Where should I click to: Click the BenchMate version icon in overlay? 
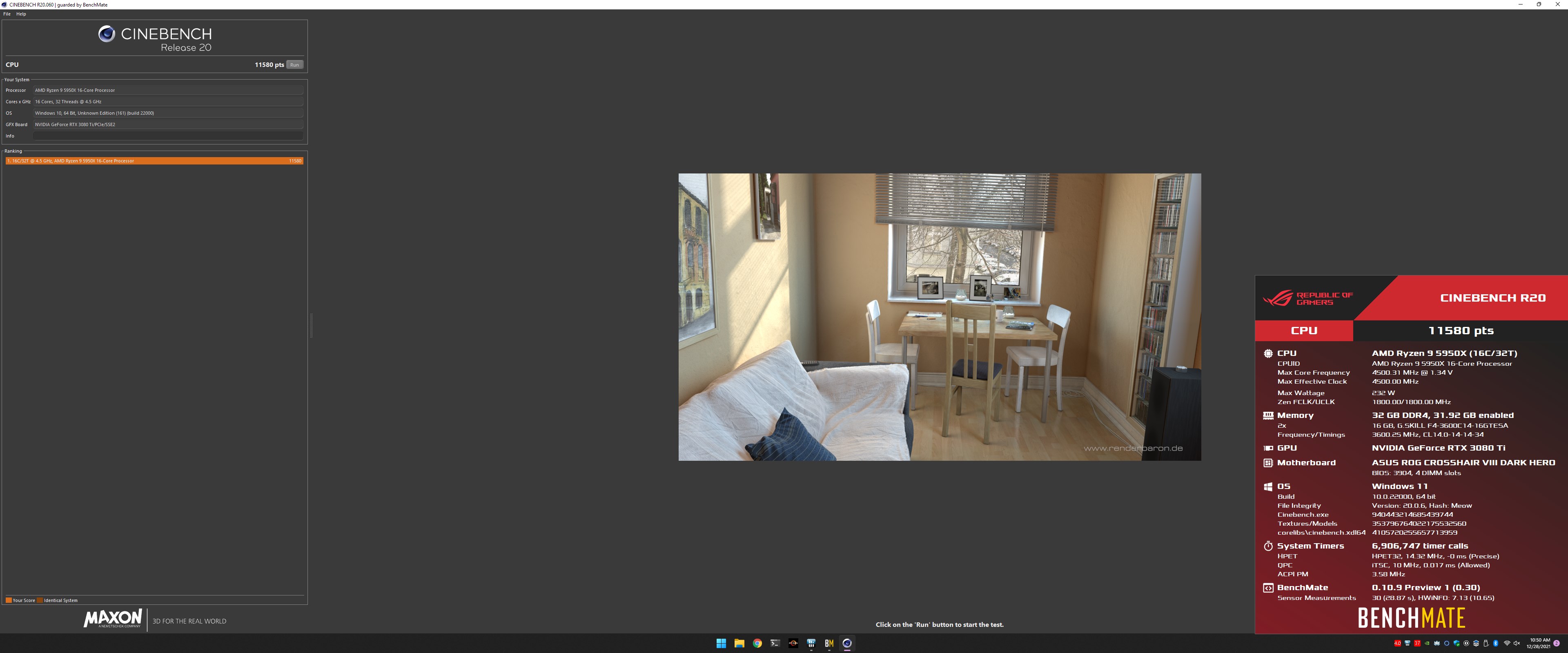[1268, 587]
